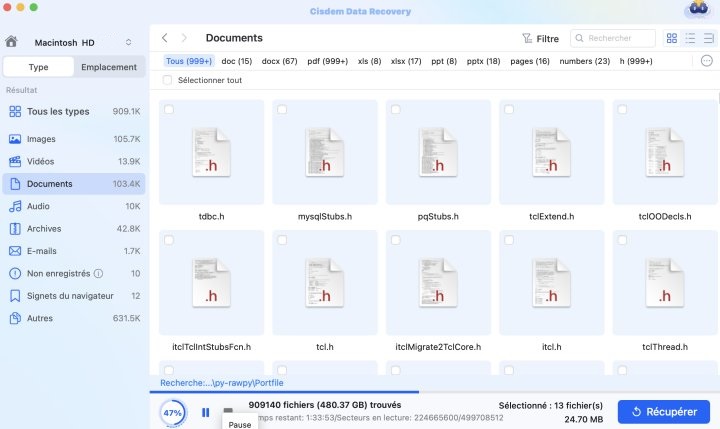This screenshot has width=720, height=429.
Task: Select the tclThread.h file thumbnail
Action: tap(665, 283)
